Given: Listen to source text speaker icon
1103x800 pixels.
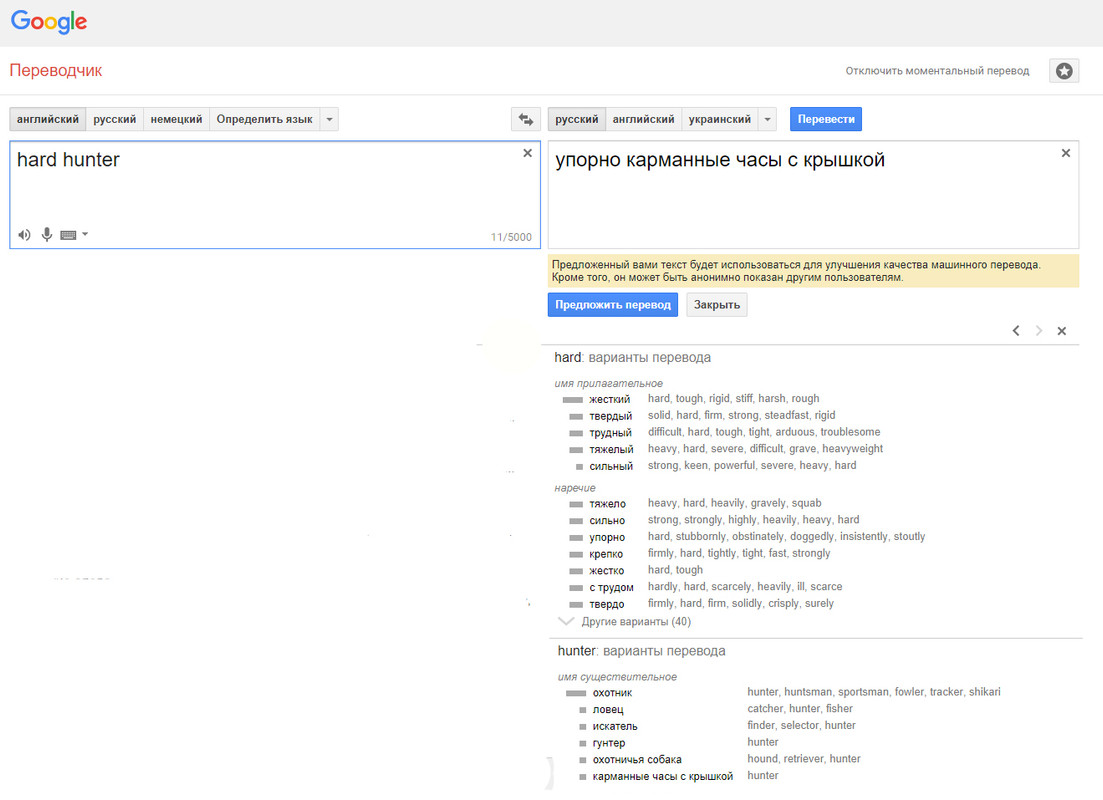Looking at the screenshot, I should click(24, 235).
